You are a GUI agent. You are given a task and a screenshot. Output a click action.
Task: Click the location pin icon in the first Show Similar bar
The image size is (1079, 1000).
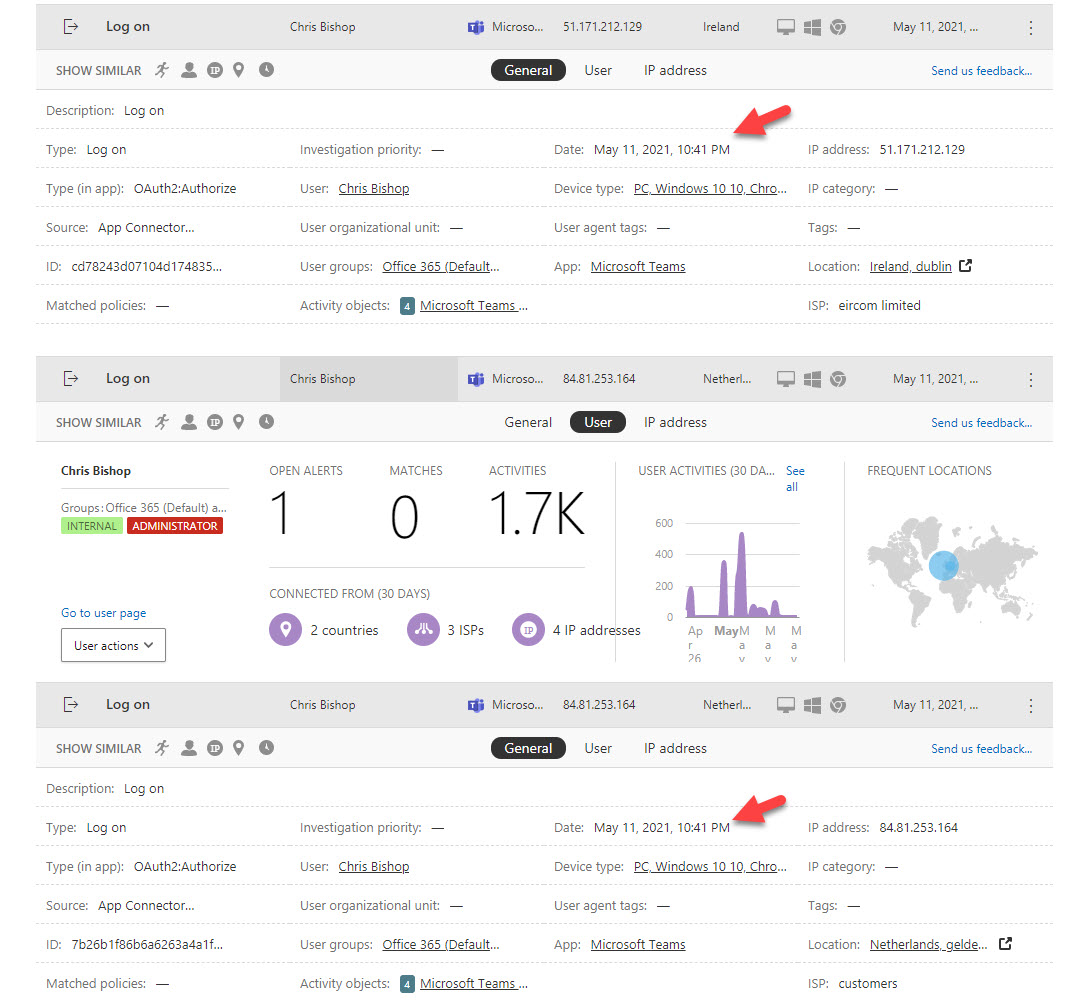click(x=239, y=70)
